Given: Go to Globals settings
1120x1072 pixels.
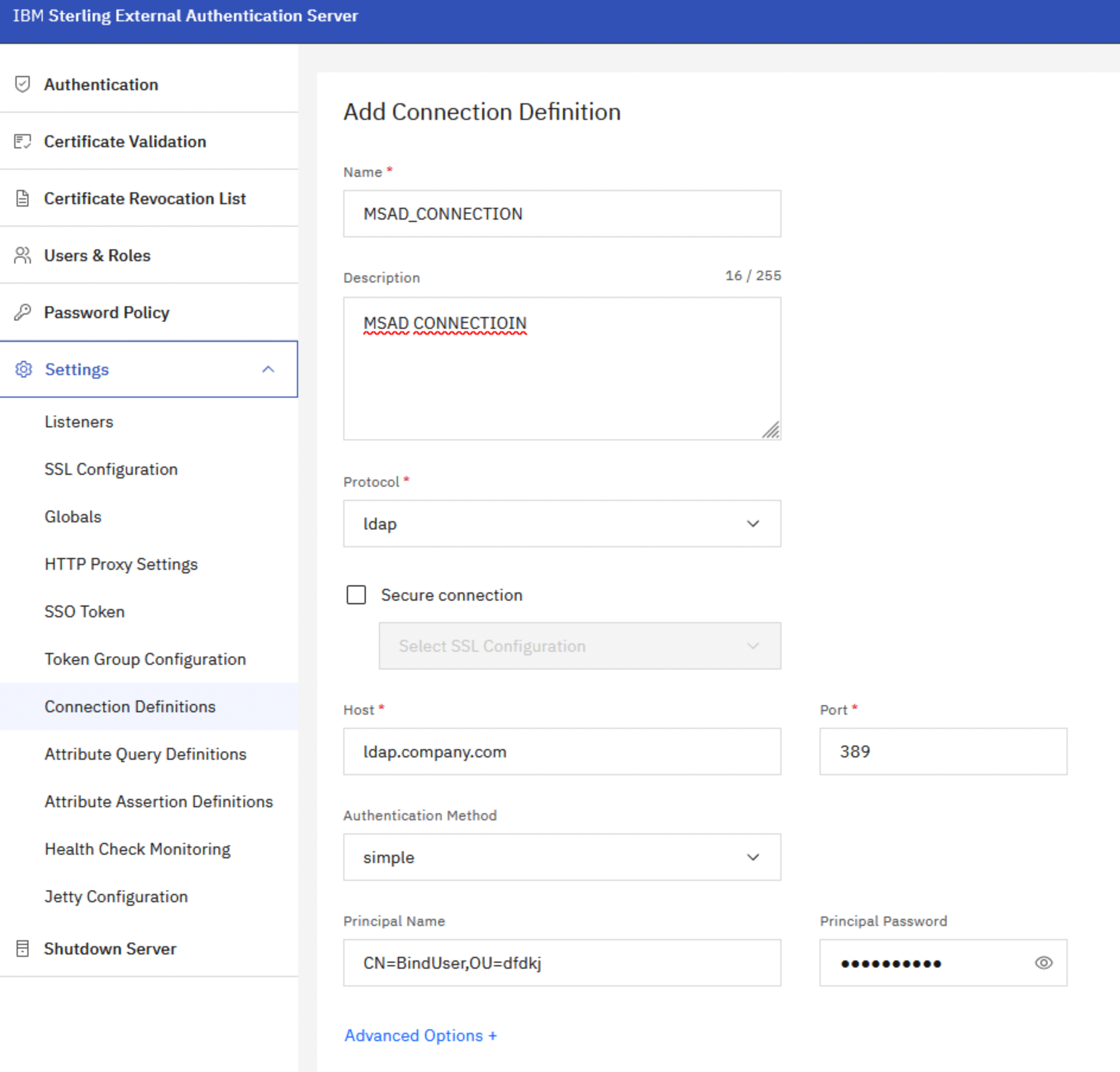Looking at the screenshot, I should pyautogui.click(x=149, y=516).
